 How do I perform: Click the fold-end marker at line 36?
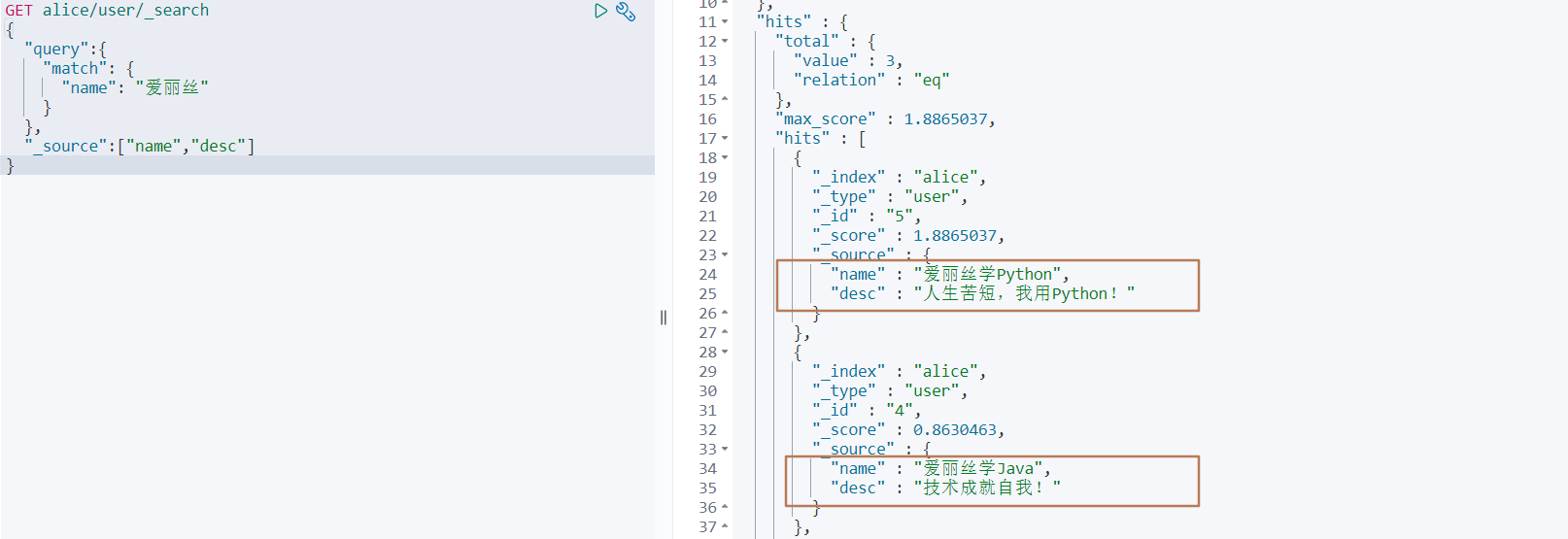tap(725, 508)
